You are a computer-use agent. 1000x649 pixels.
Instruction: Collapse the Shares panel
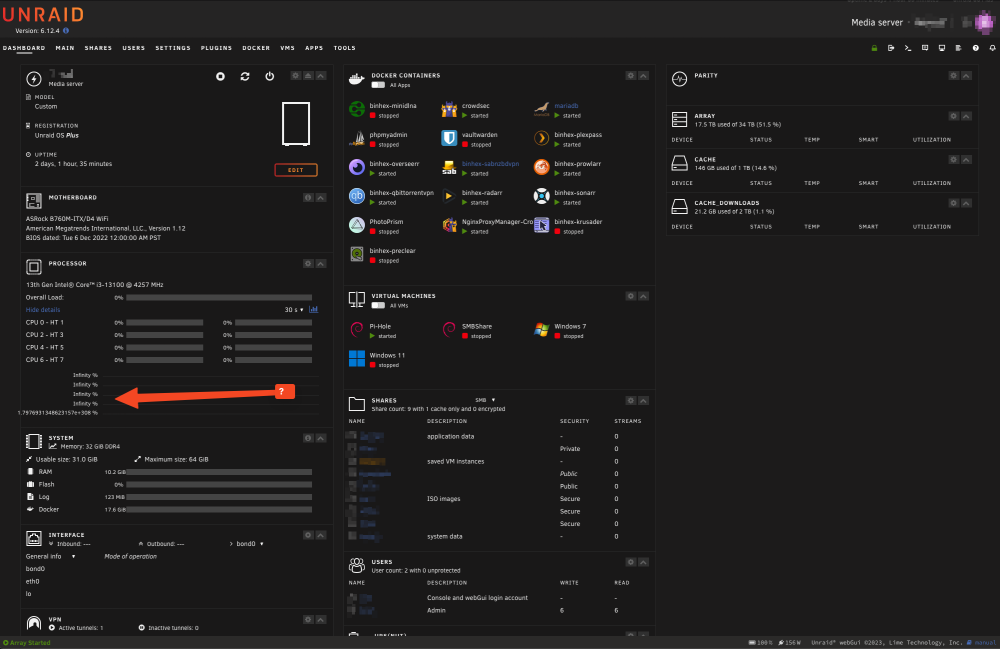pyautogui.click(x=643, y=400)
